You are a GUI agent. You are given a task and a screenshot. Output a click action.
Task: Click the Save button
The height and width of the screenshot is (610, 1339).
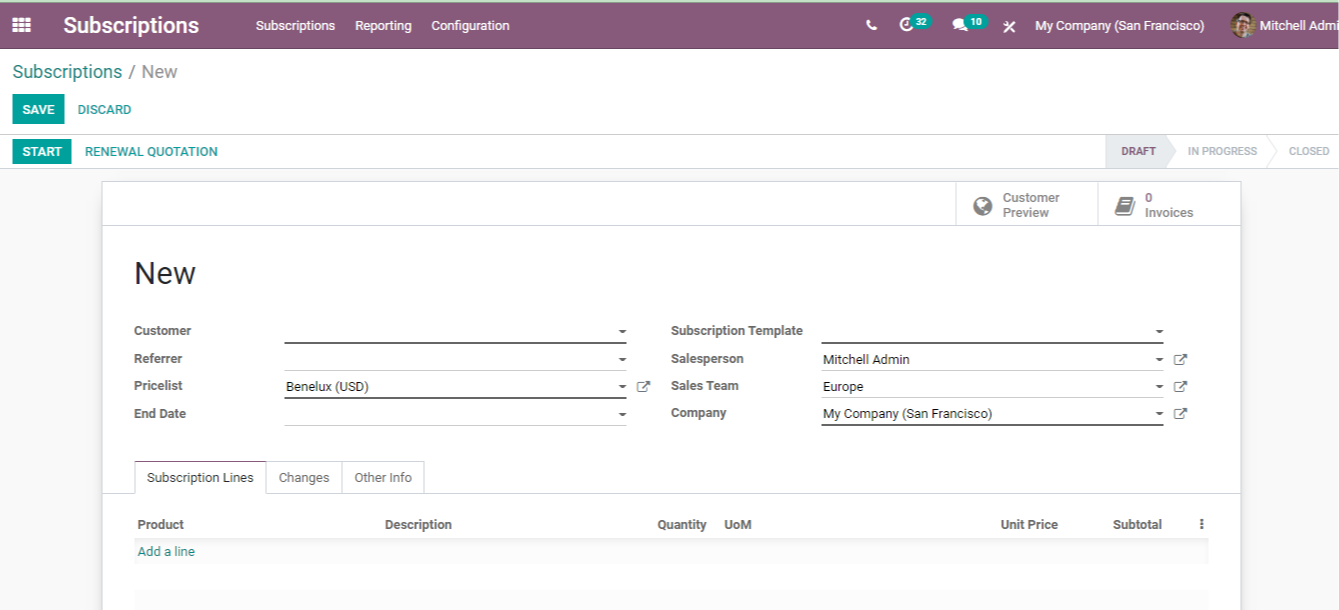(38, 109)
